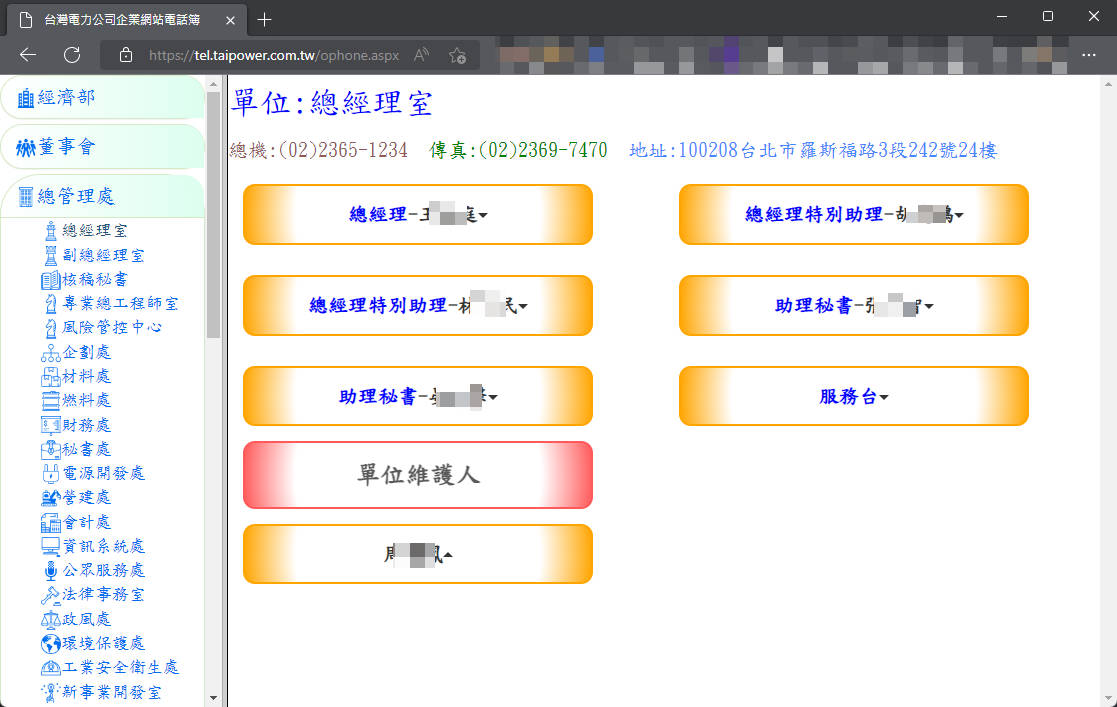Click the 經濟部 building icon
The height and width of the screenshot is (707, 1117).
coord(26,98)
